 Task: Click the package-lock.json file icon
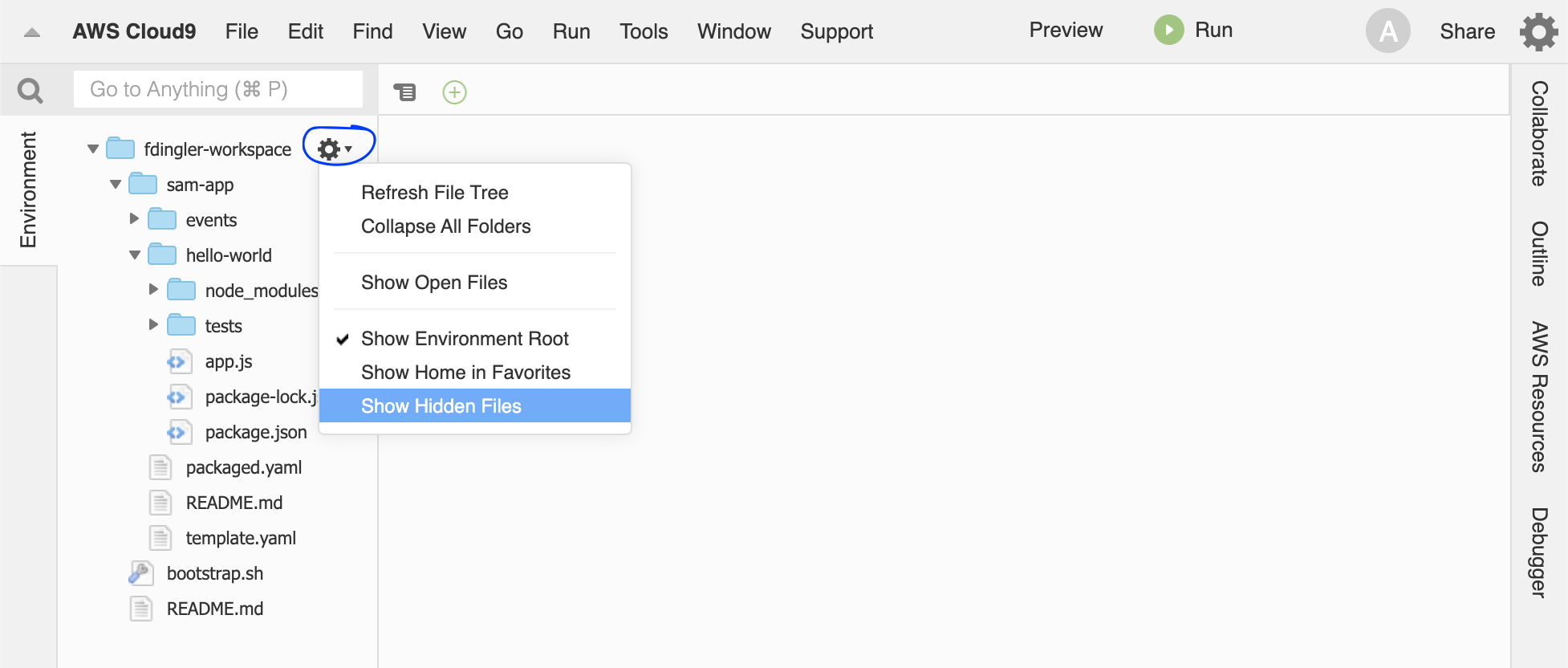pos(179,397)
